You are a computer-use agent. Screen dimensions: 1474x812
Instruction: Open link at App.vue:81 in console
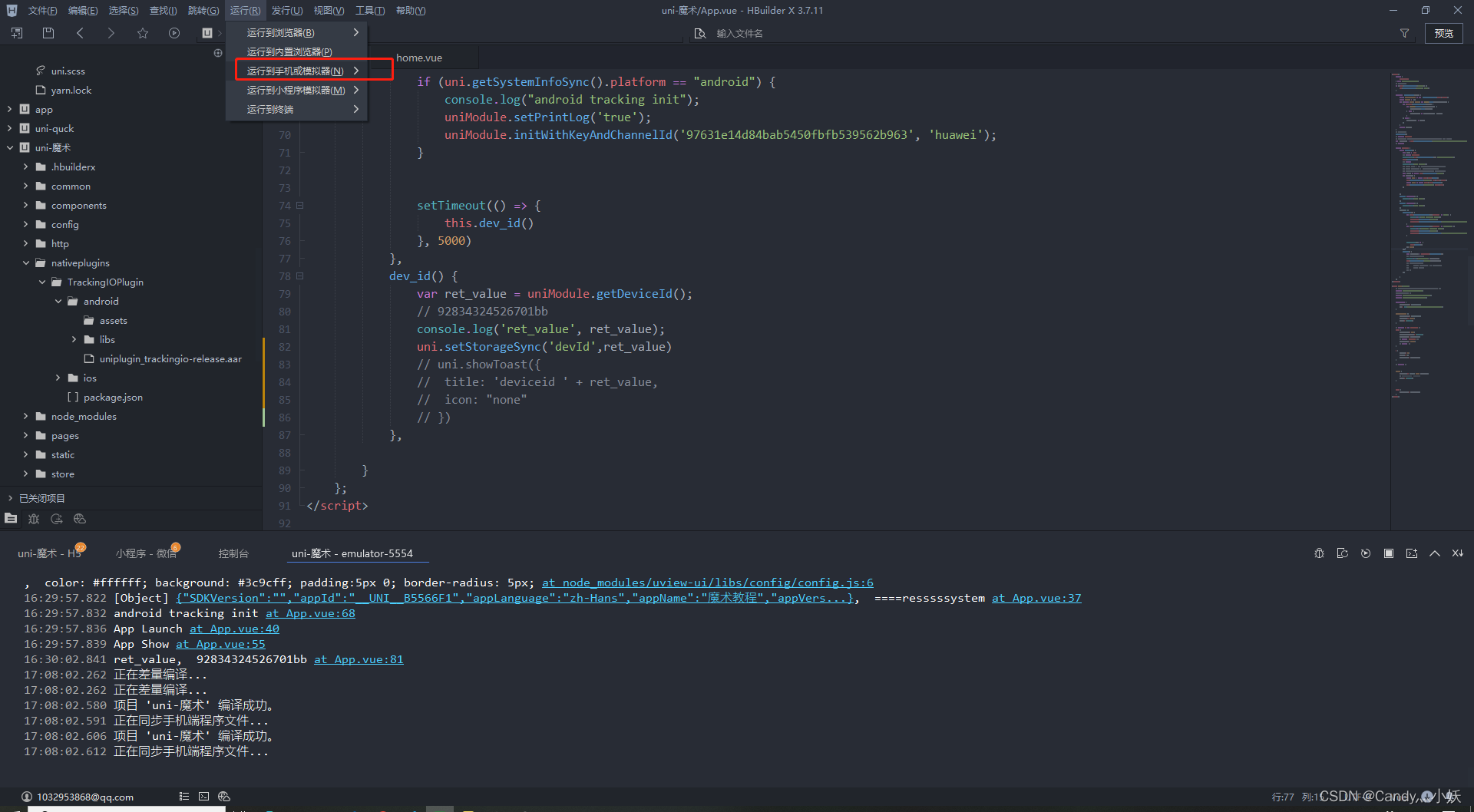[359, 659]
